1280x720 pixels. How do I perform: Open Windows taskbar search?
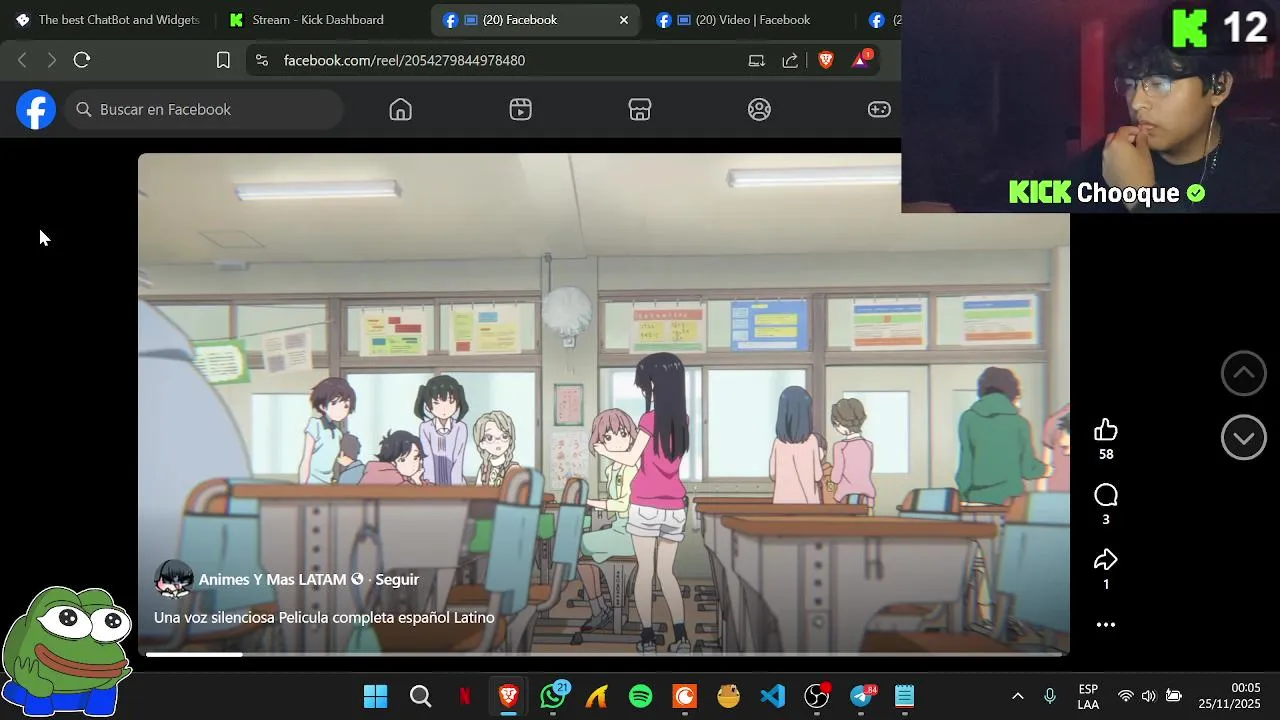click(x=421, y=696)
